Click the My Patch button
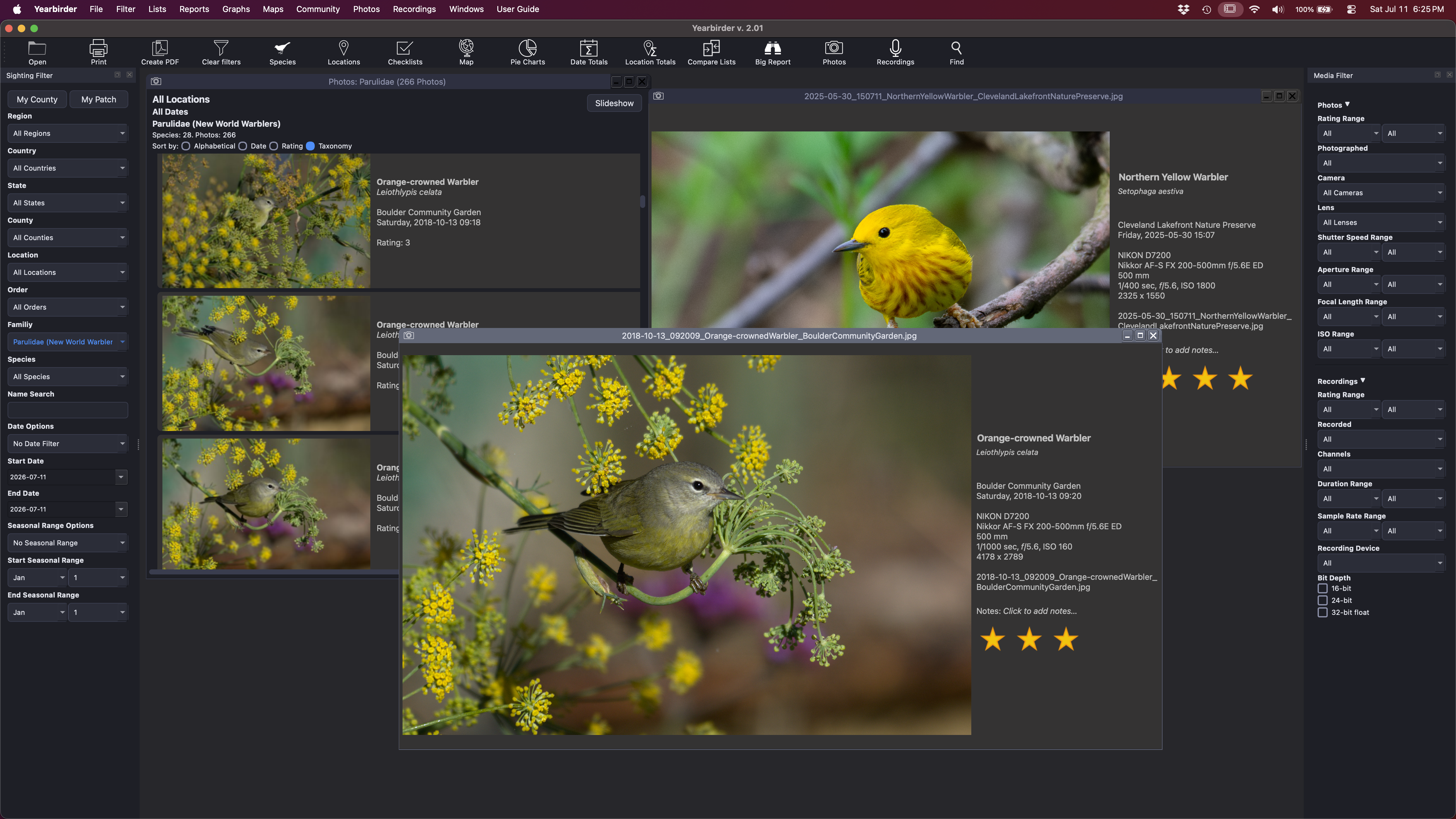The height and width of the screenshot is (819, 1456). point(99,100)
